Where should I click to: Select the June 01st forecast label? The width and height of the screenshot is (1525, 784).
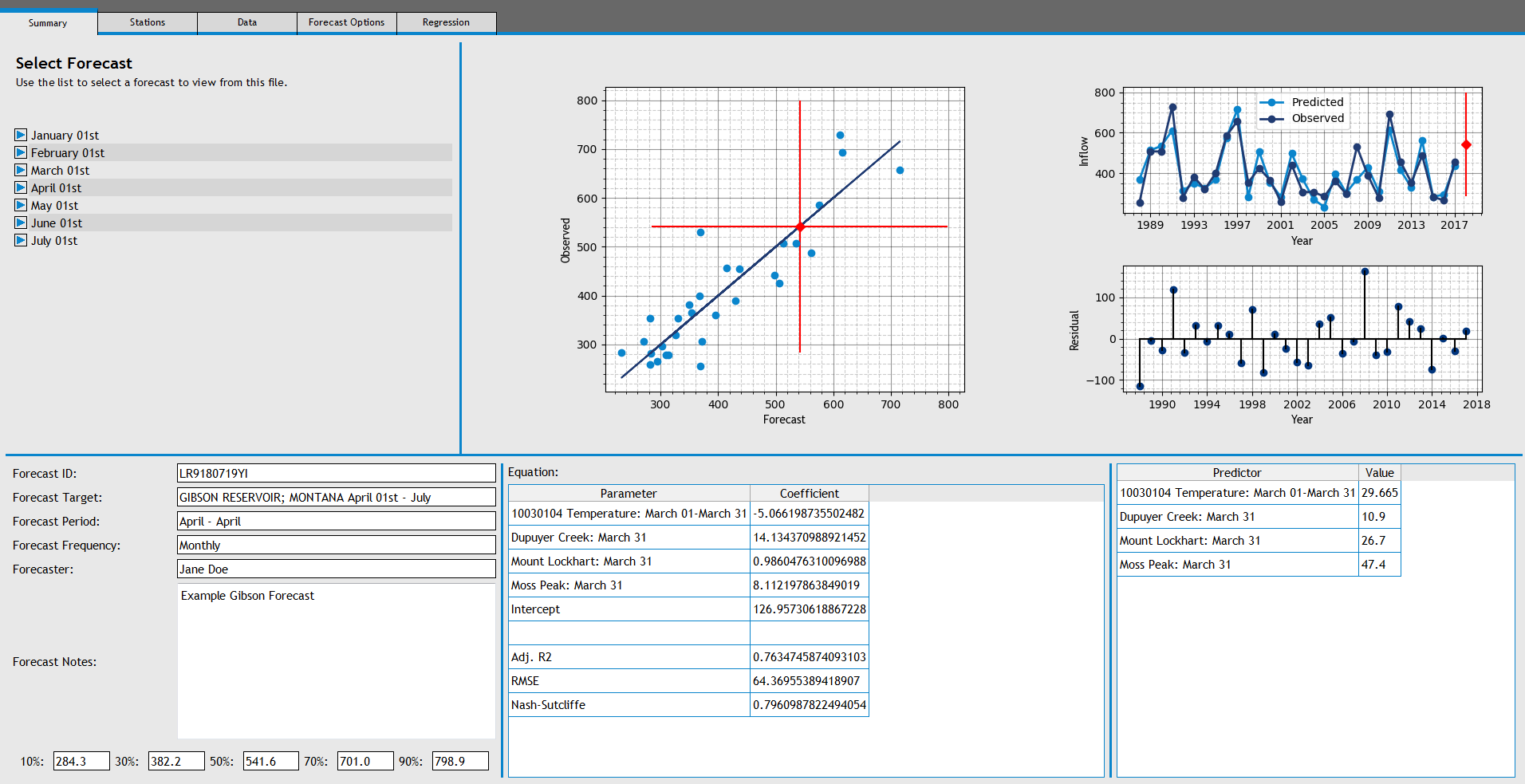point(57,223)
